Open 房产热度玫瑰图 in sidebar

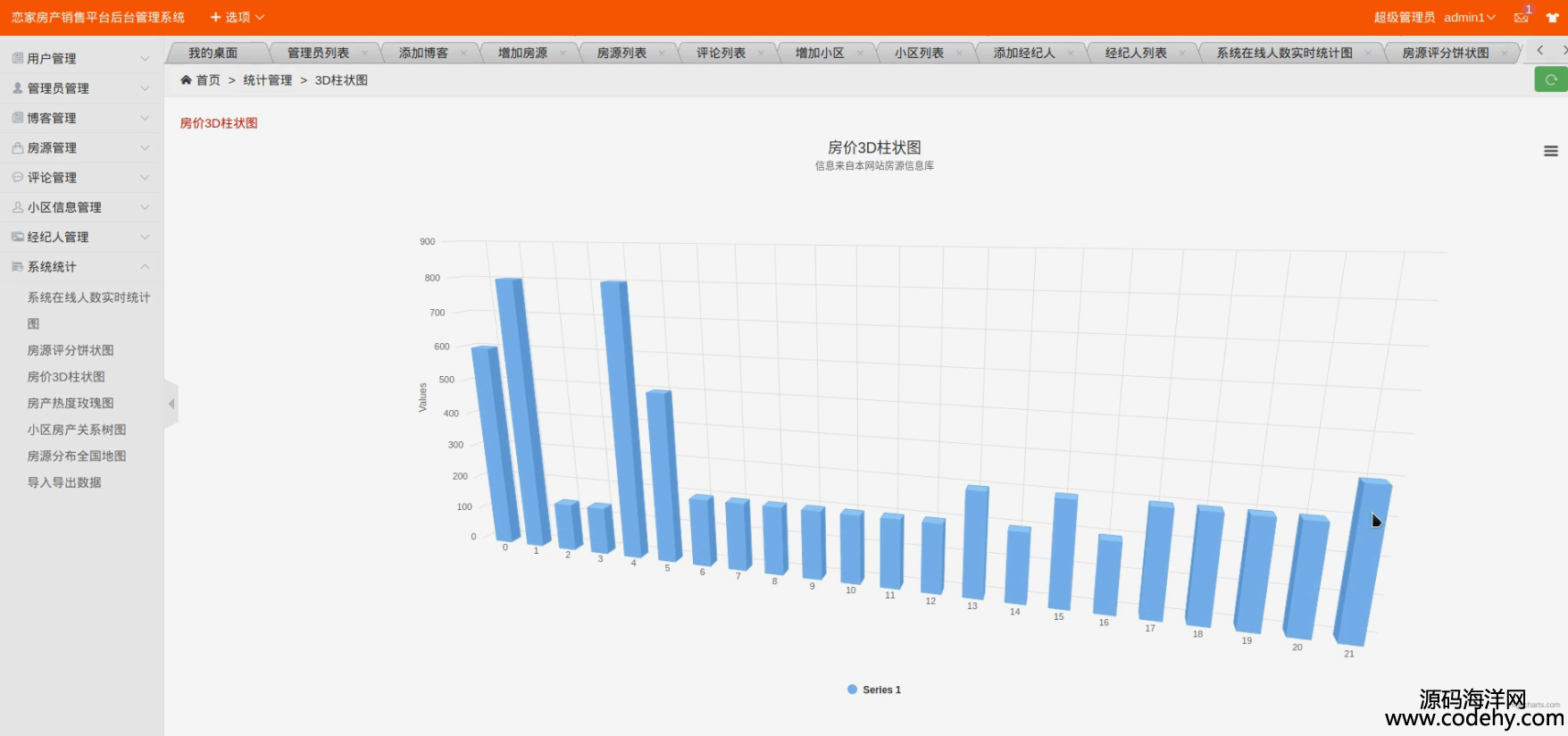click(71, 403)
